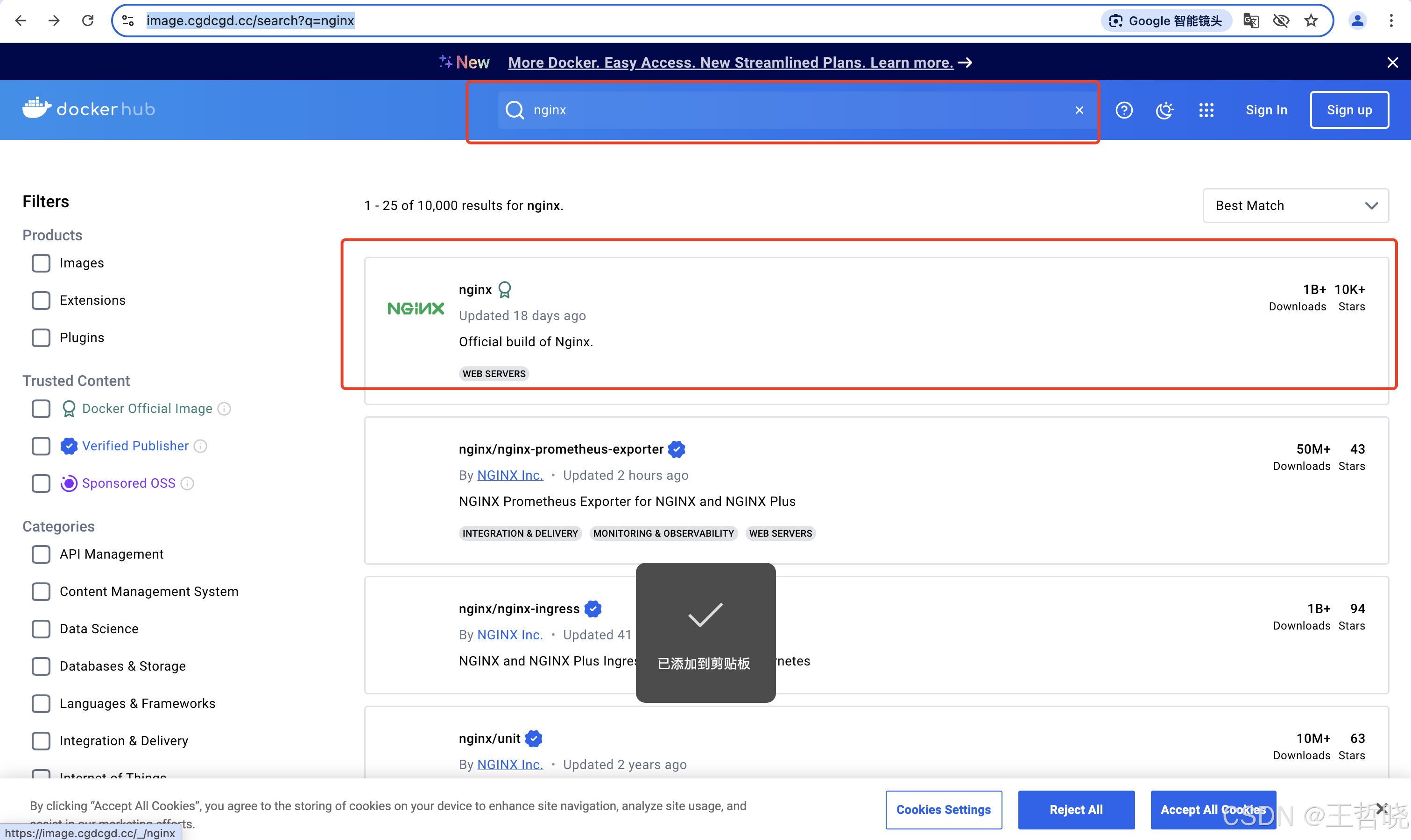Click verified badge on nginx-prometheus-exporter
The width and height of the screenshot is (1411, 840).
tap(677, 449)
